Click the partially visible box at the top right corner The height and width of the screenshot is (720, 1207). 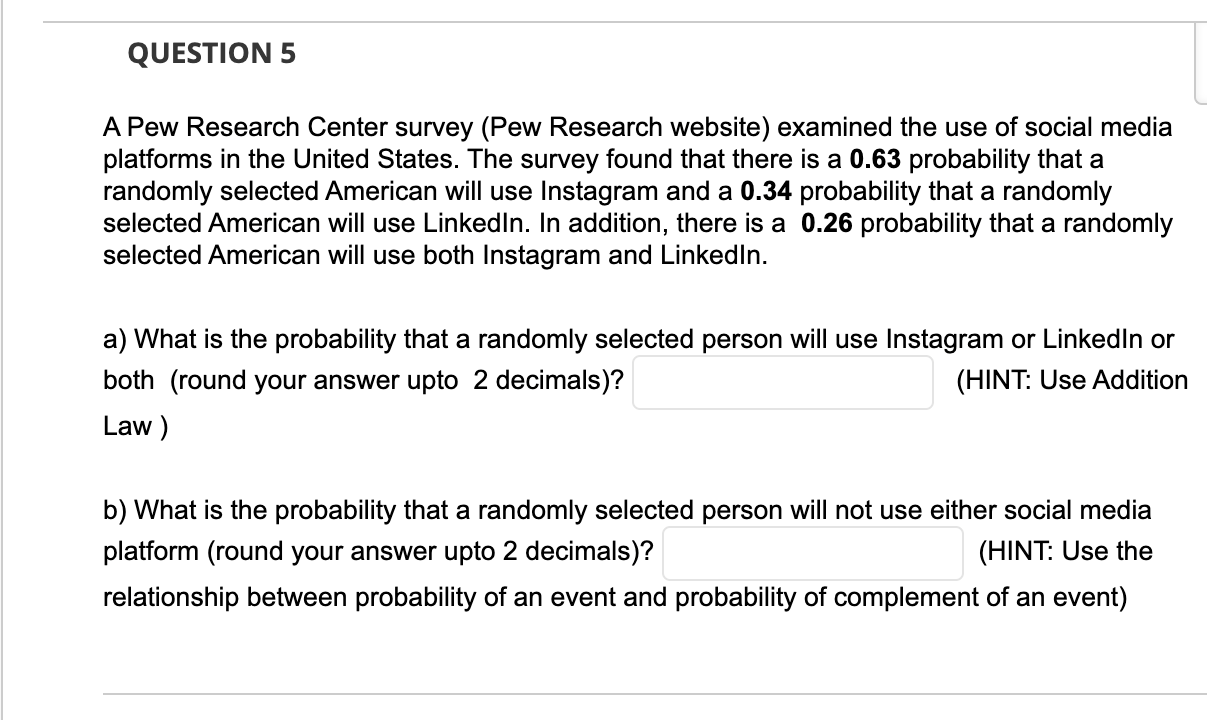click(1199, 63)
